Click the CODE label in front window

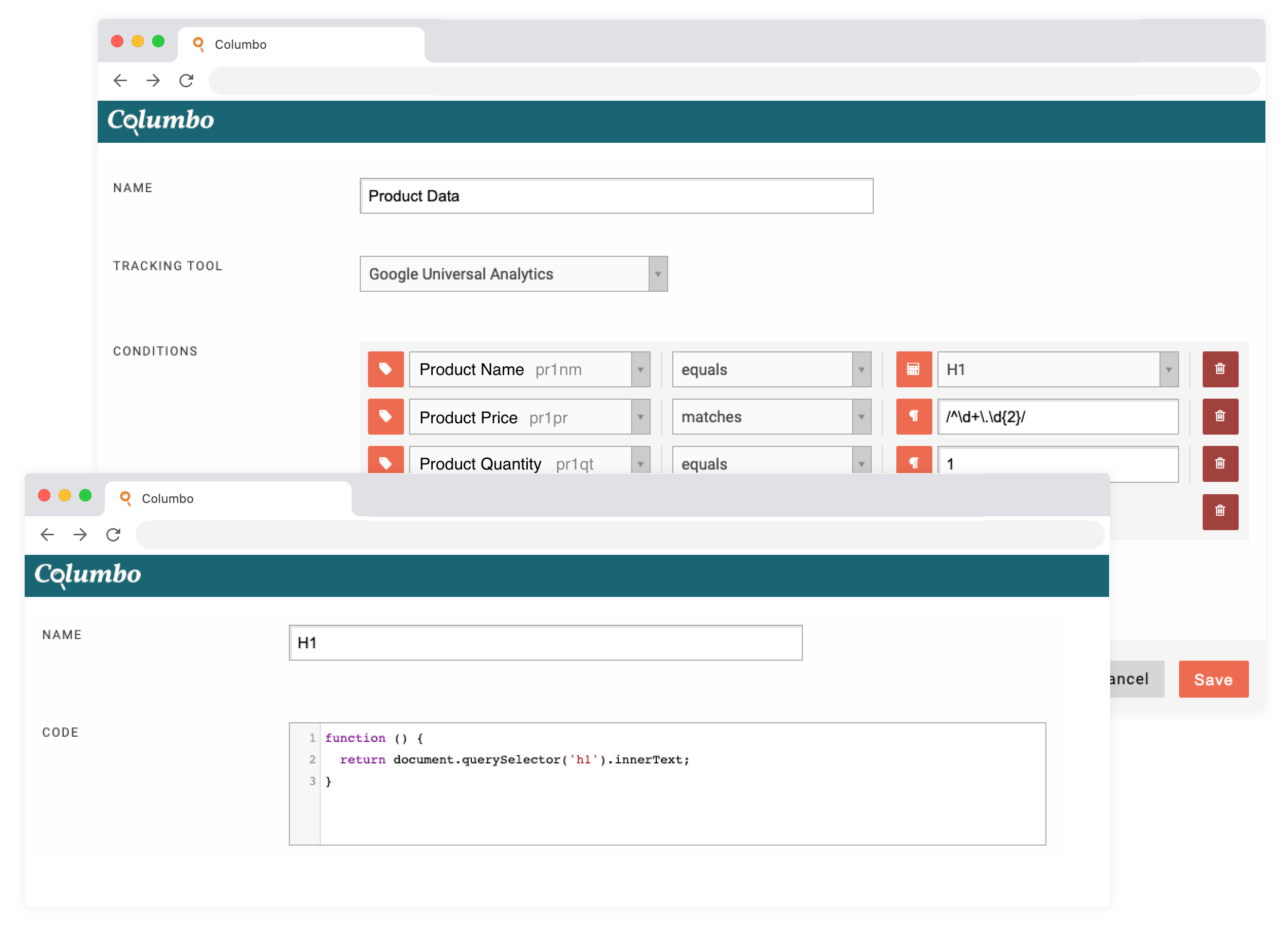coord(60,733)
